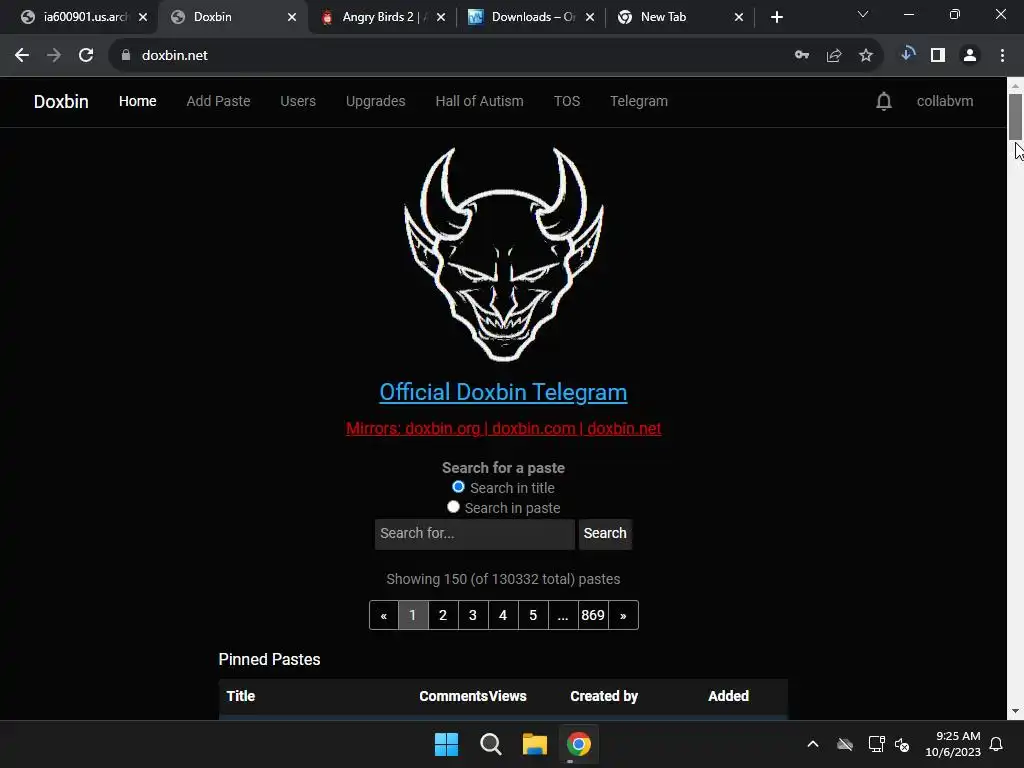Open the Hall of Autism nav item
1024x768 pixels.
click(x=479, y=101)
